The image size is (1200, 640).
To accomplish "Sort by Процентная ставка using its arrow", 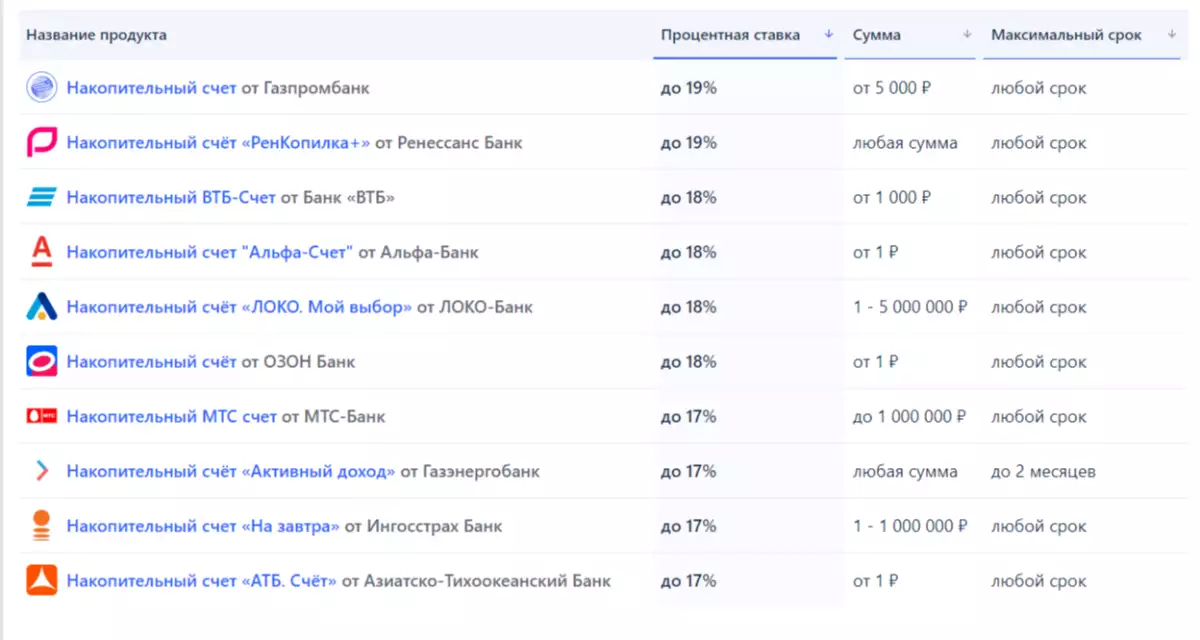I will [828, 35].
